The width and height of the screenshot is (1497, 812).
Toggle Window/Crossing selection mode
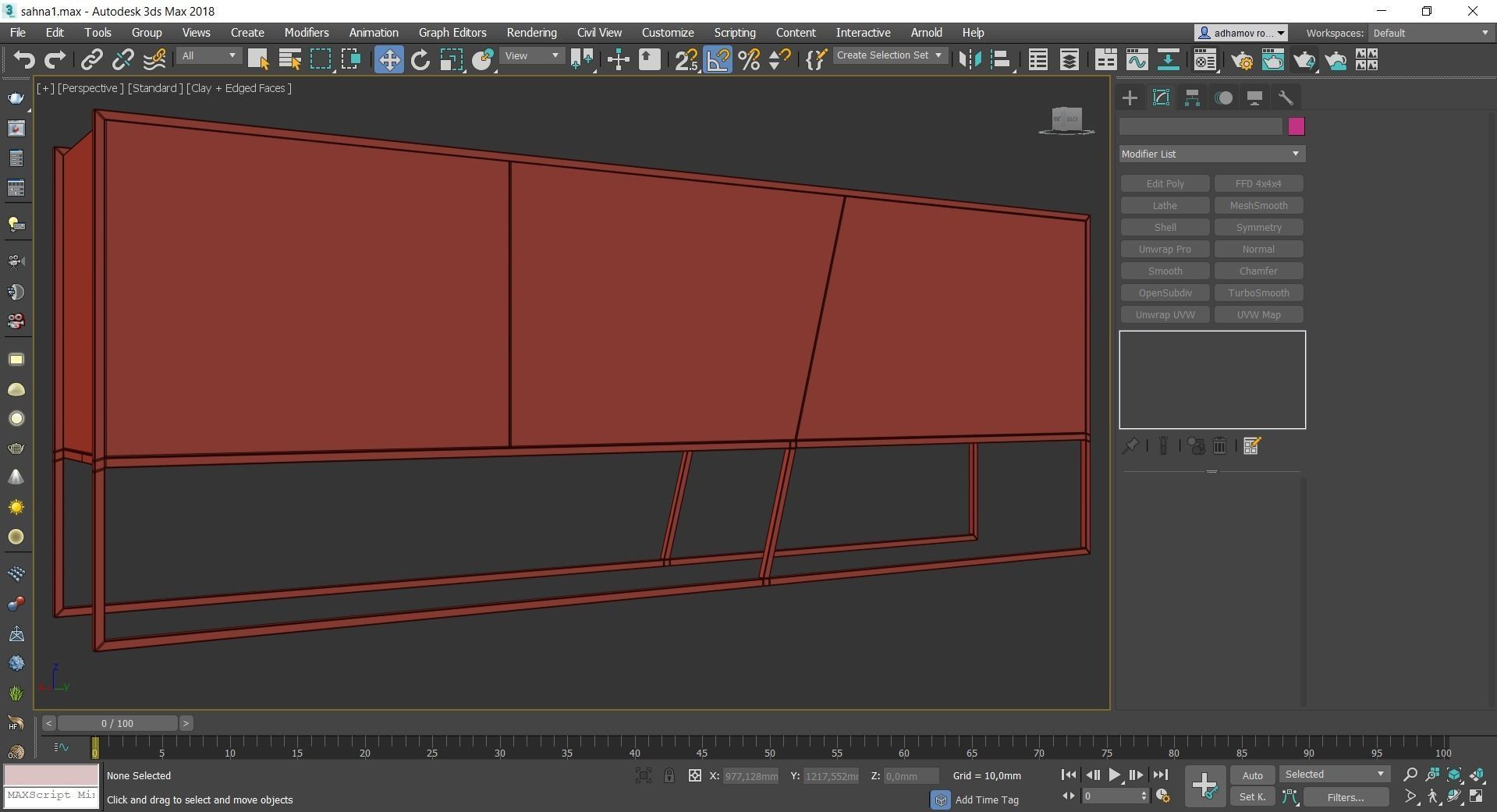coord(351,60)
